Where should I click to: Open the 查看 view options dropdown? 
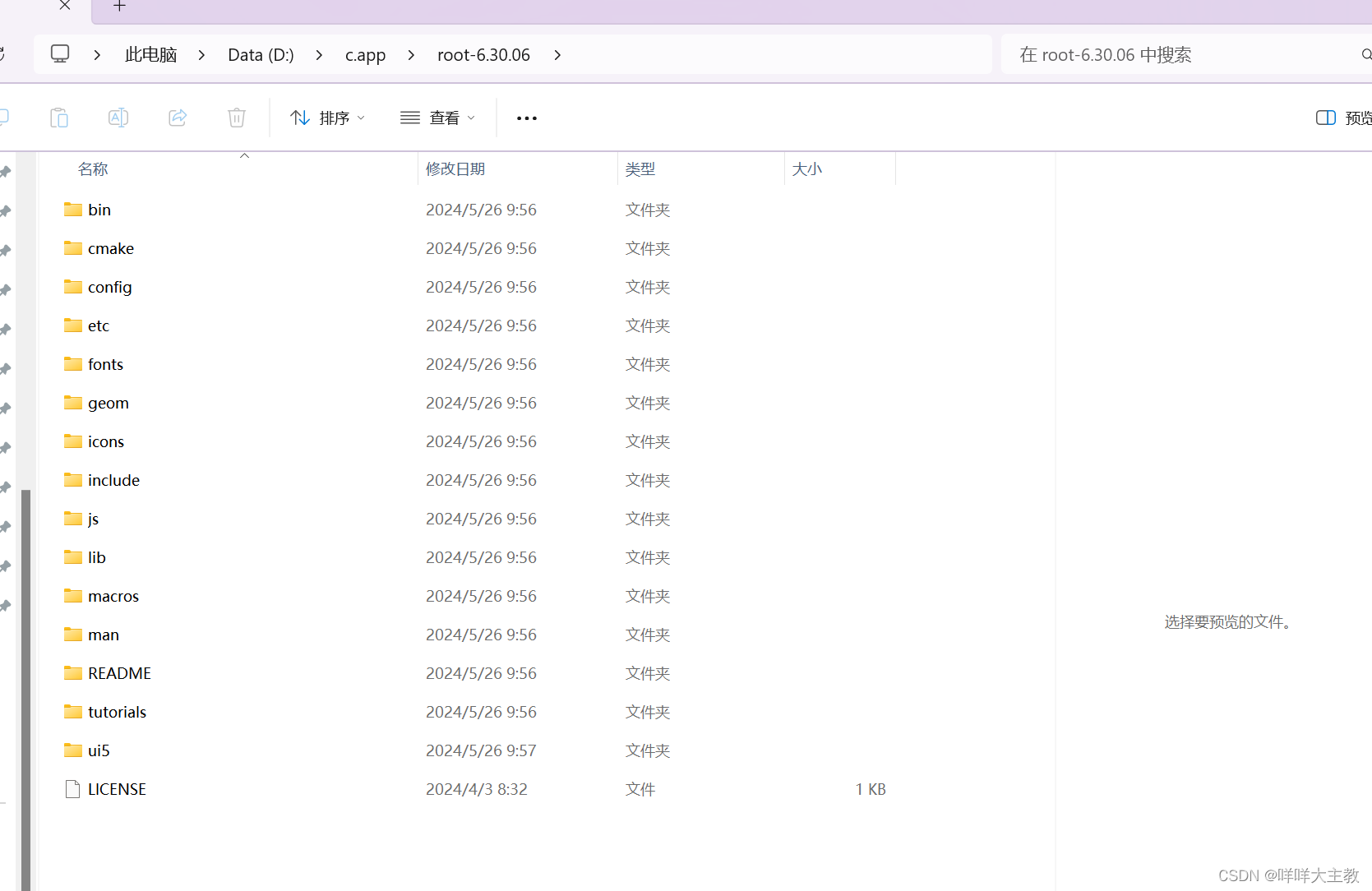(x=437, y=118)
